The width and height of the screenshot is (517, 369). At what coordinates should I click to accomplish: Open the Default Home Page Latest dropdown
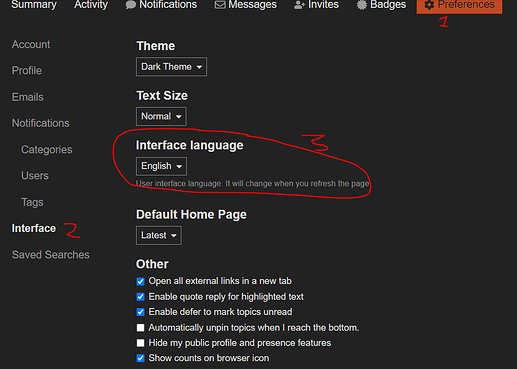tap(159, 235)
